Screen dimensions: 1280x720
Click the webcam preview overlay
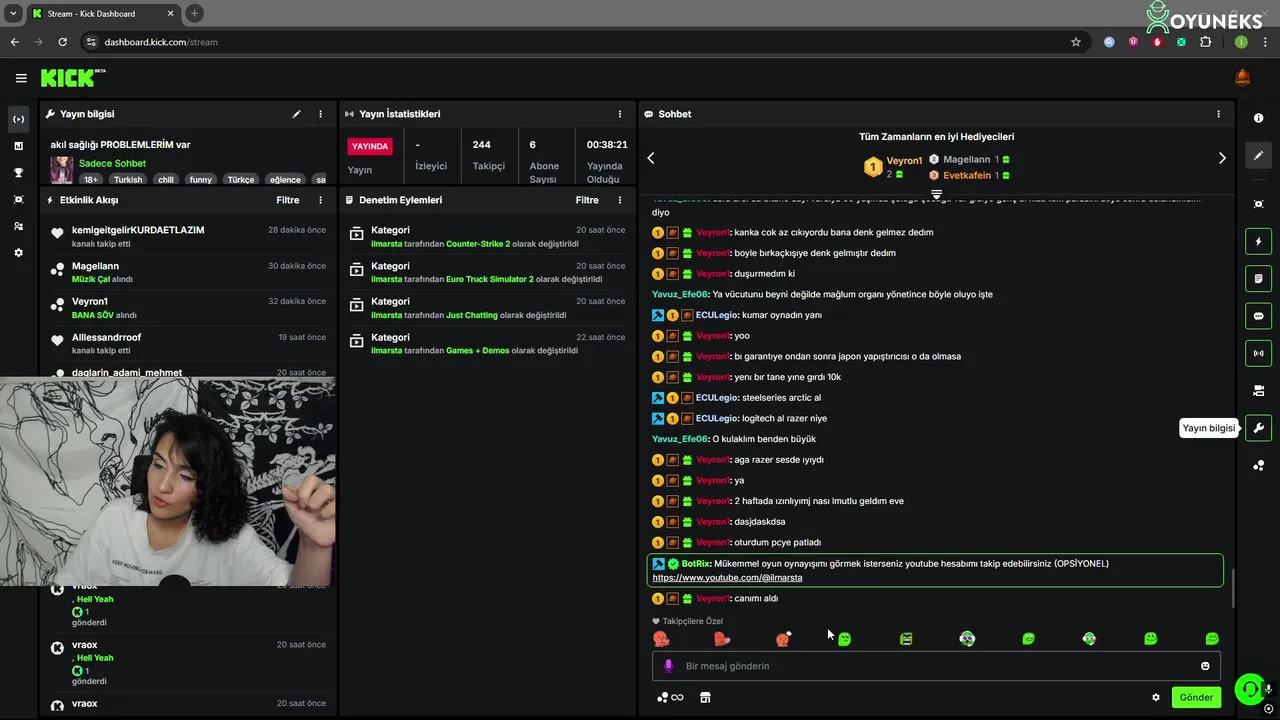(x=167, y=482)
